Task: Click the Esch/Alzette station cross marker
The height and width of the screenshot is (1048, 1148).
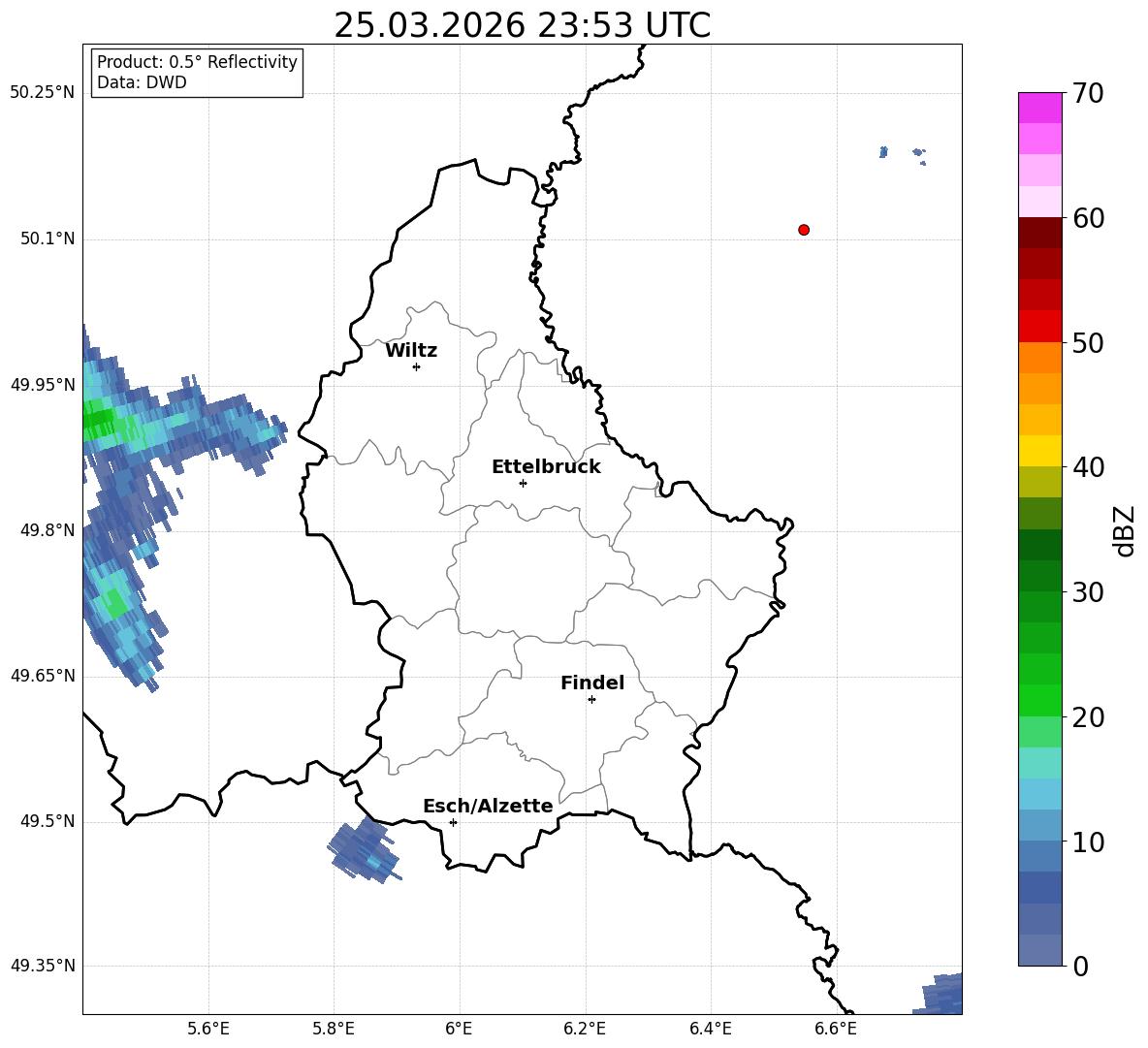Action: [453, 822]
